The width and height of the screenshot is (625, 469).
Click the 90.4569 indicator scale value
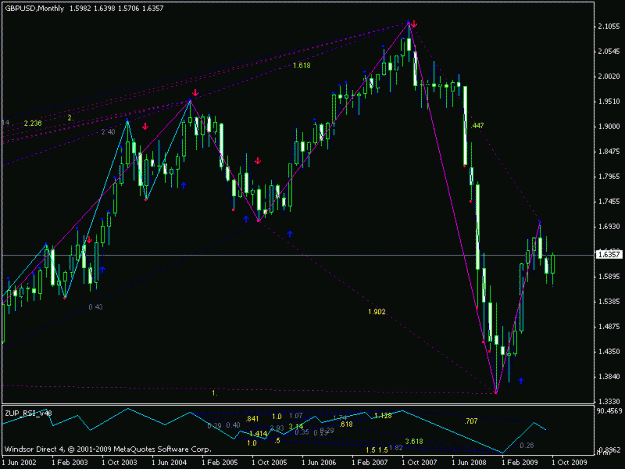click(609, 410)
